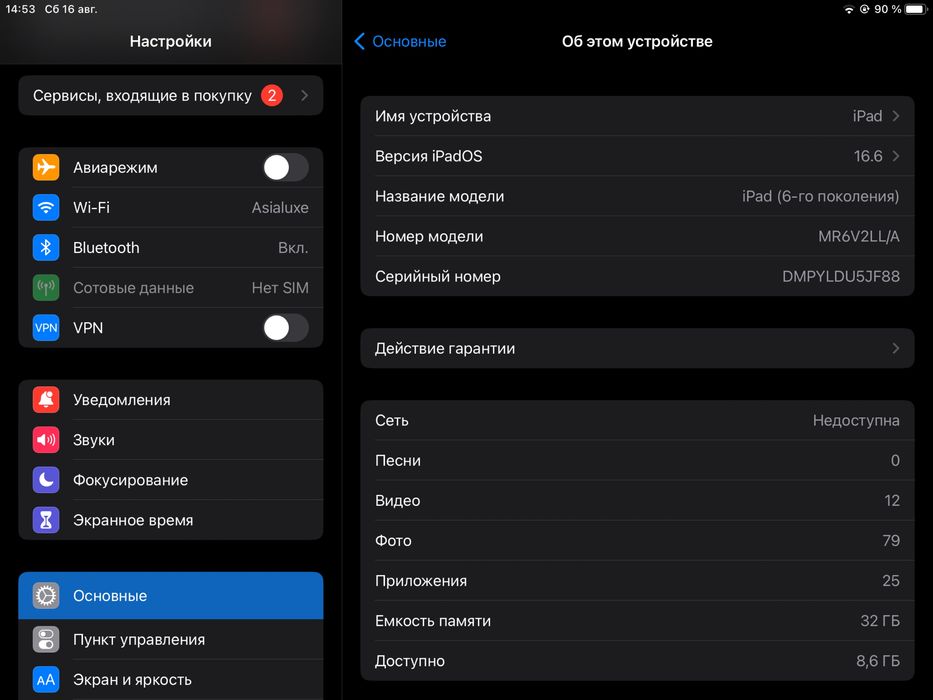Viewport: 933px width, 700px height.
Task: Tap the Серийный номер label
Action: (x=437, y=276)
